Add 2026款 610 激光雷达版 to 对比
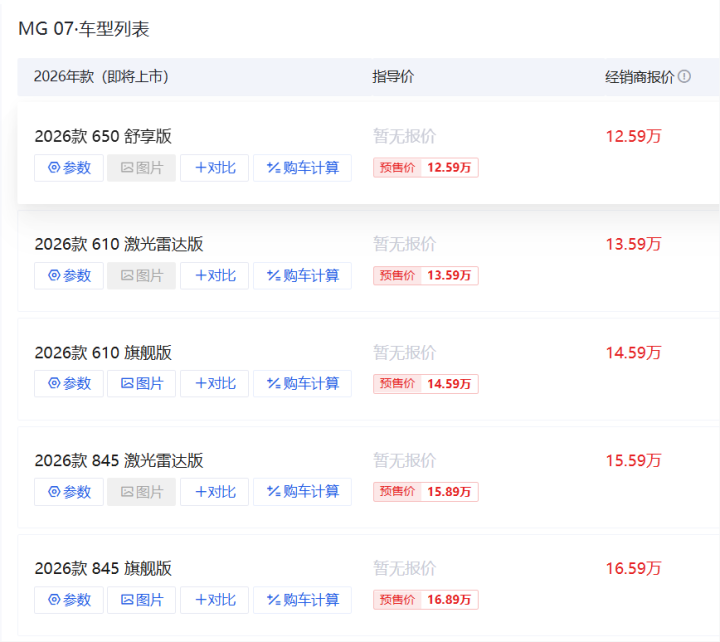 coord(214,276)
